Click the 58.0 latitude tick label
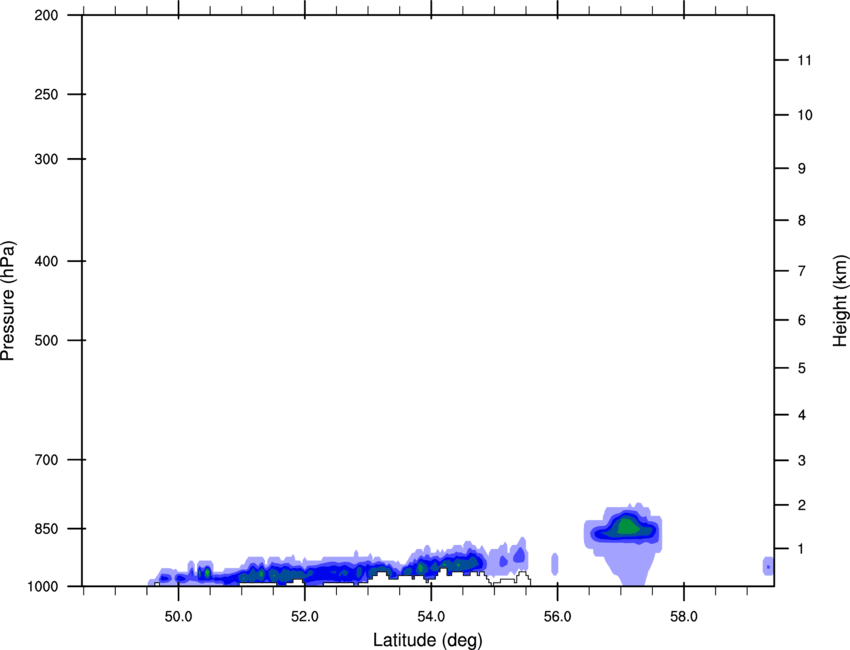This screenshot has width=850, height=650. click(684, 617)
